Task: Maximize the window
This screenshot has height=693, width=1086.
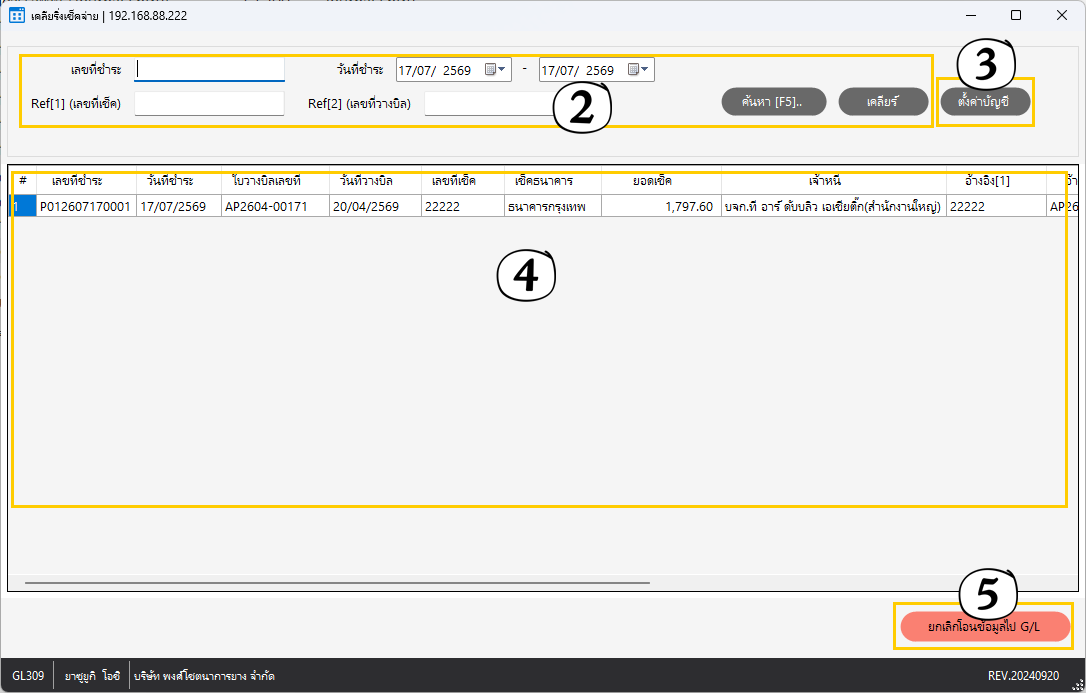Action: click(x=1016, y=15)
